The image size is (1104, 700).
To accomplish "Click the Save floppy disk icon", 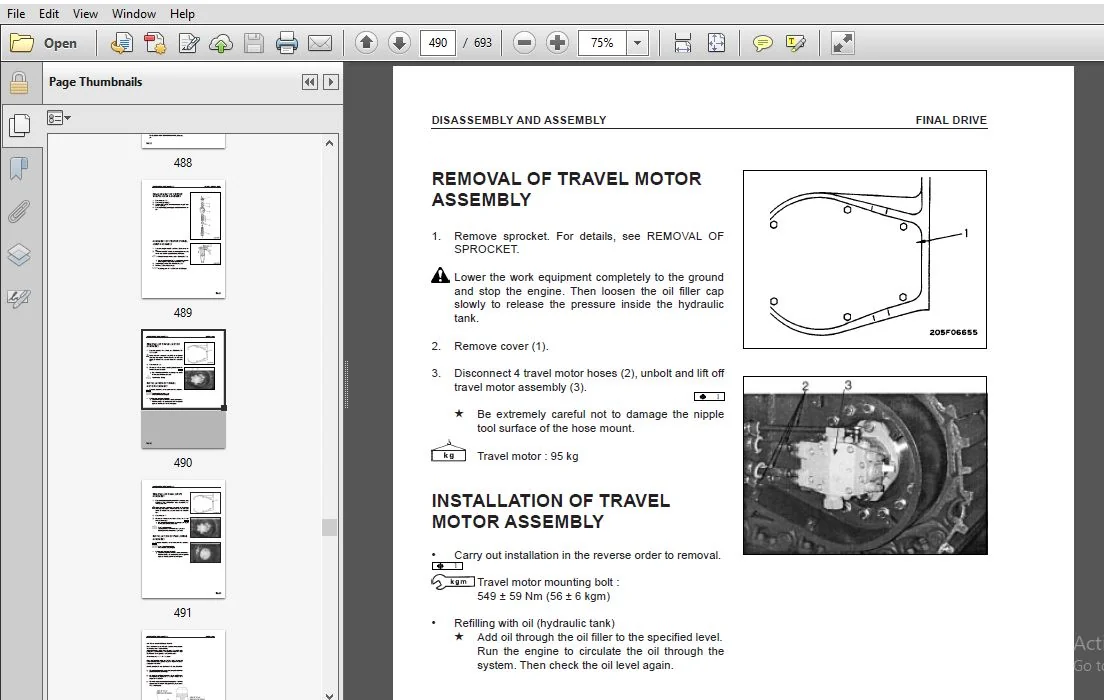I will 253,43.
